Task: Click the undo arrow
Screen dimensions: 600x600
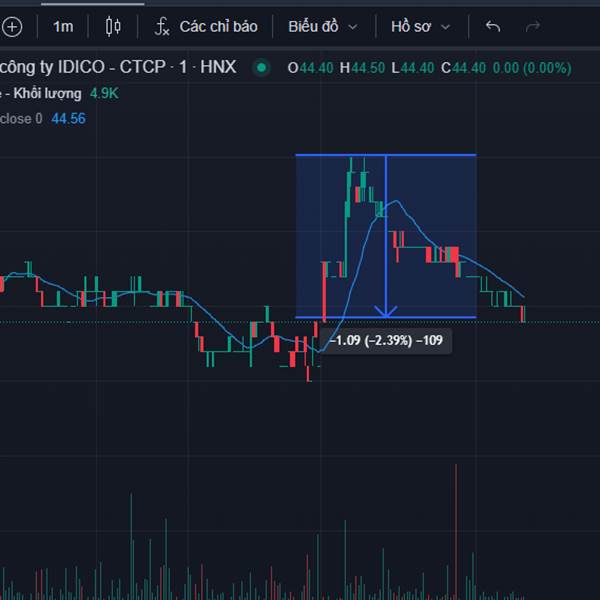Action: [x=493, y=27]
